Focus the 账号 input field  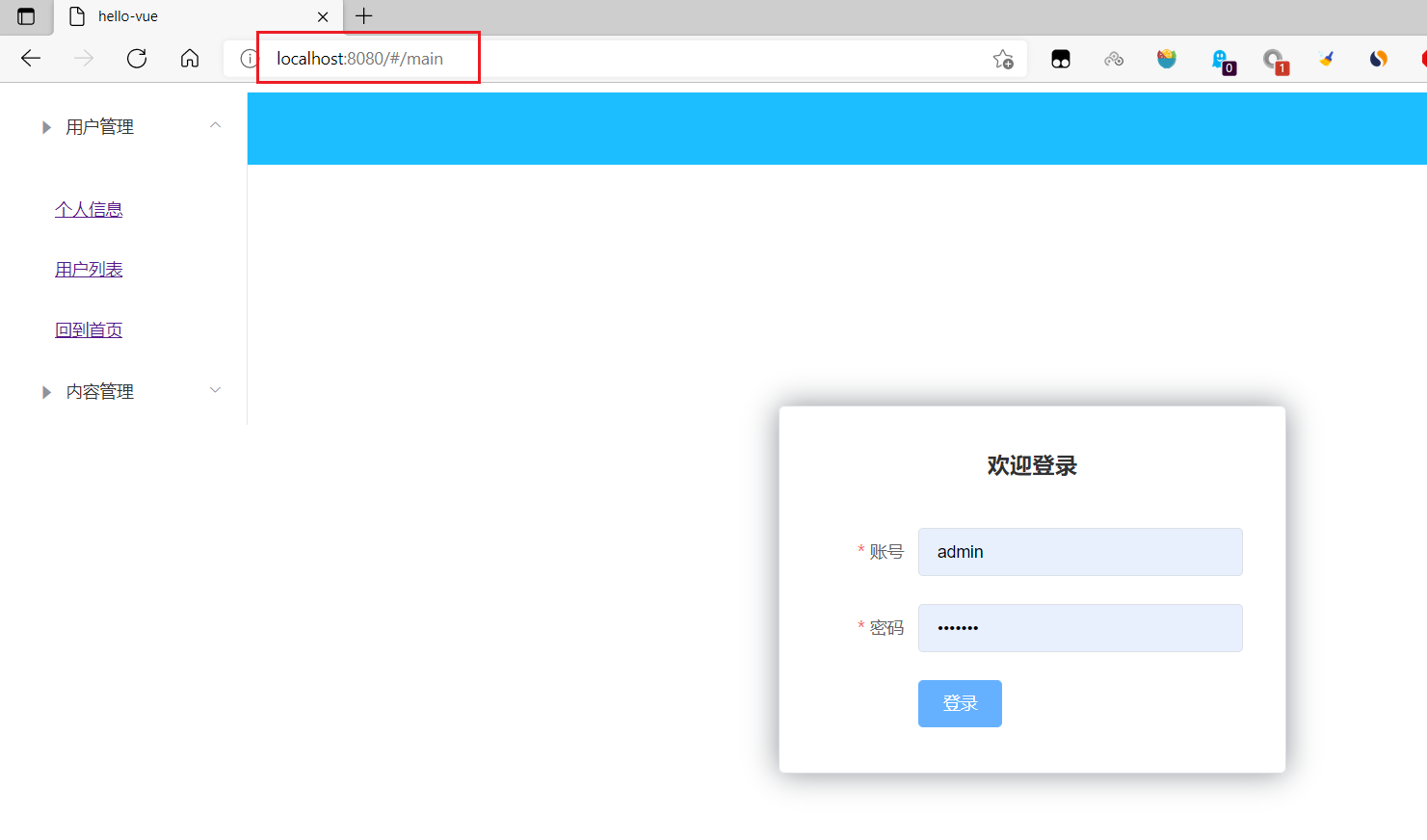click(1079, 552)
